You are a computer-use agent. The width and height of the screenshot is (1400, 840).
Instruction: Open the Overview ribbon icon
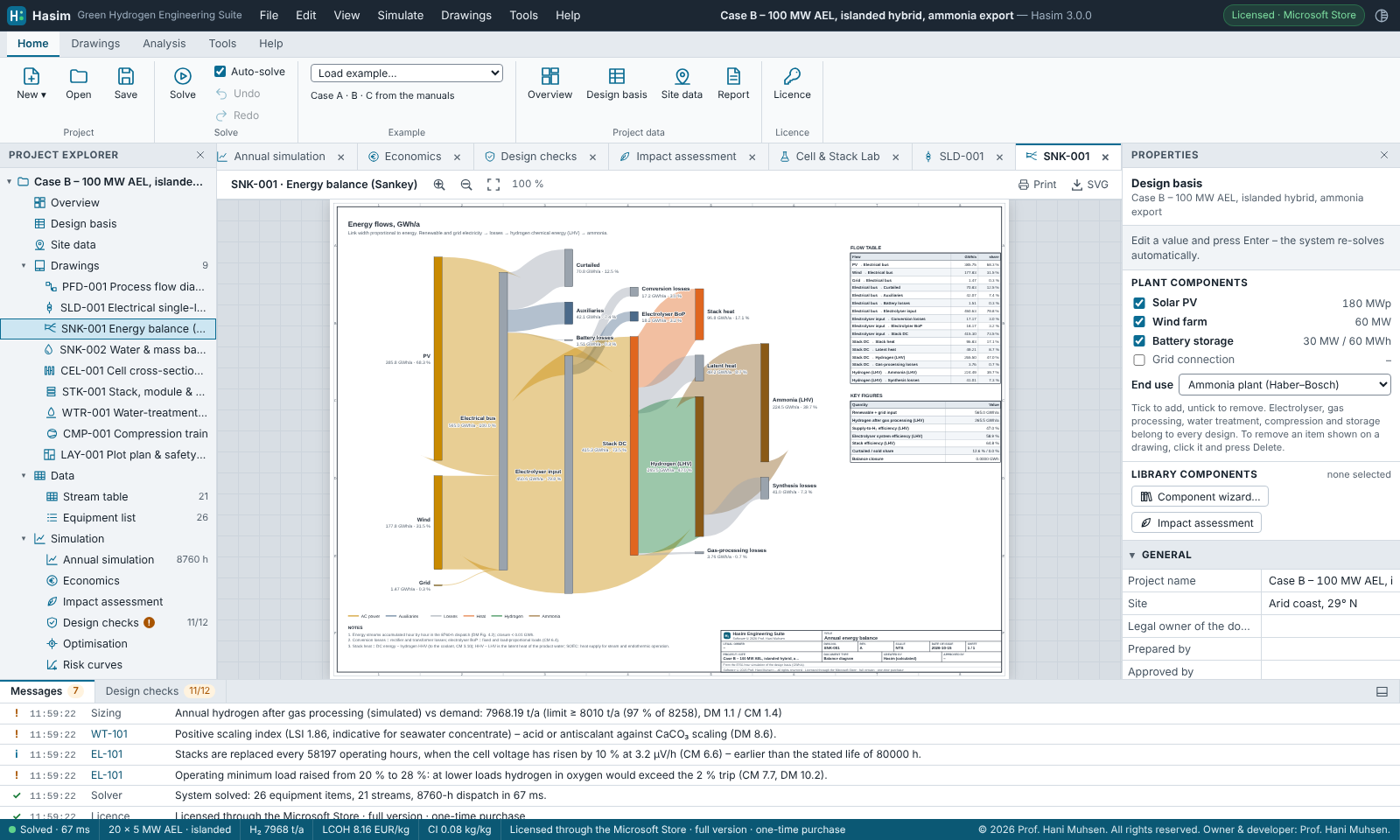(x=549, y=84)
